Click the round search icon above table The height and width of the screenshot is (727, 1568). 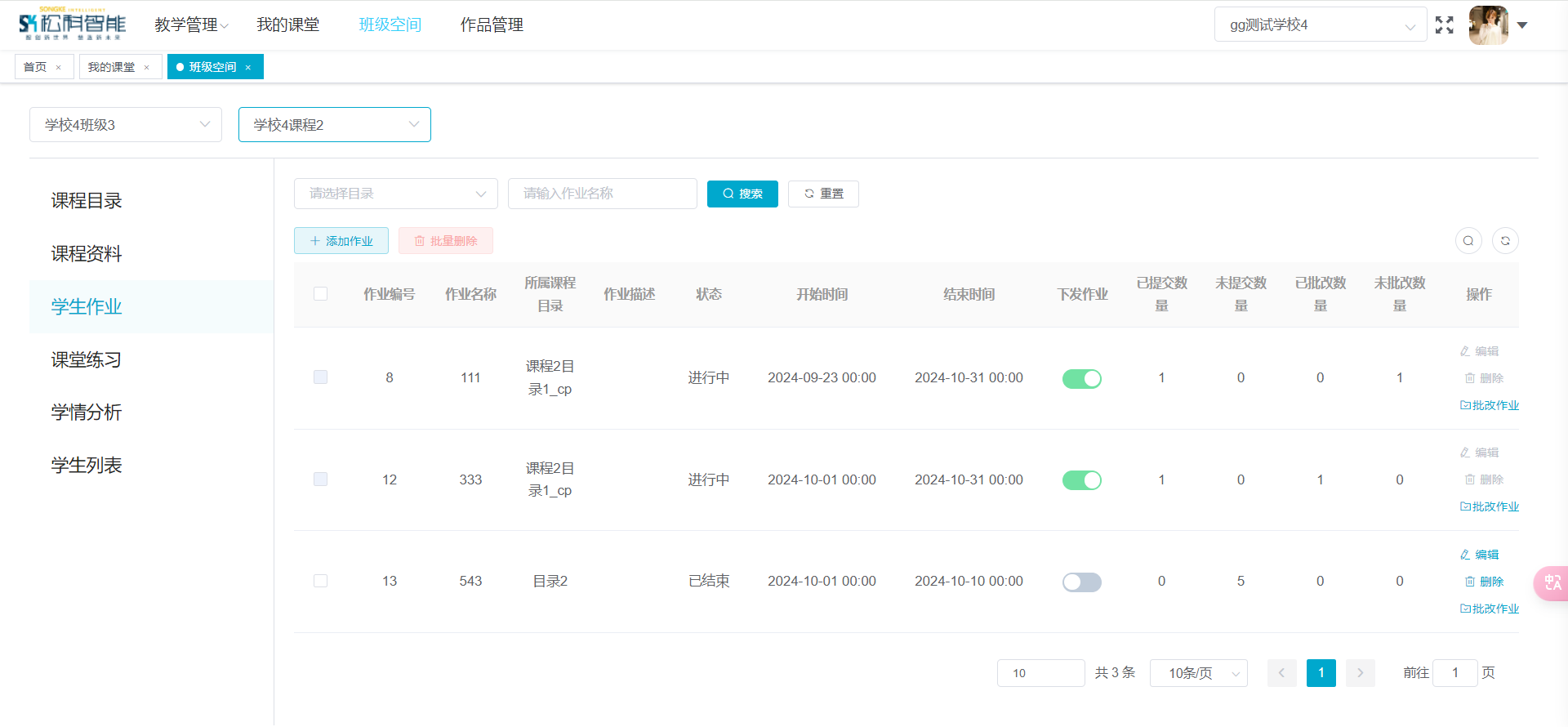tap(1468, 241)
